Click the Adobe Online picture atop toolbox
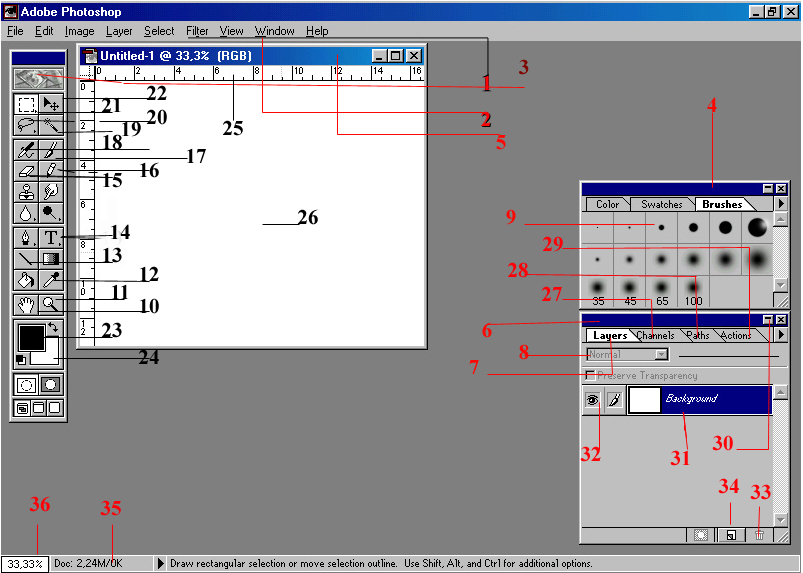 tap(39, 79)
